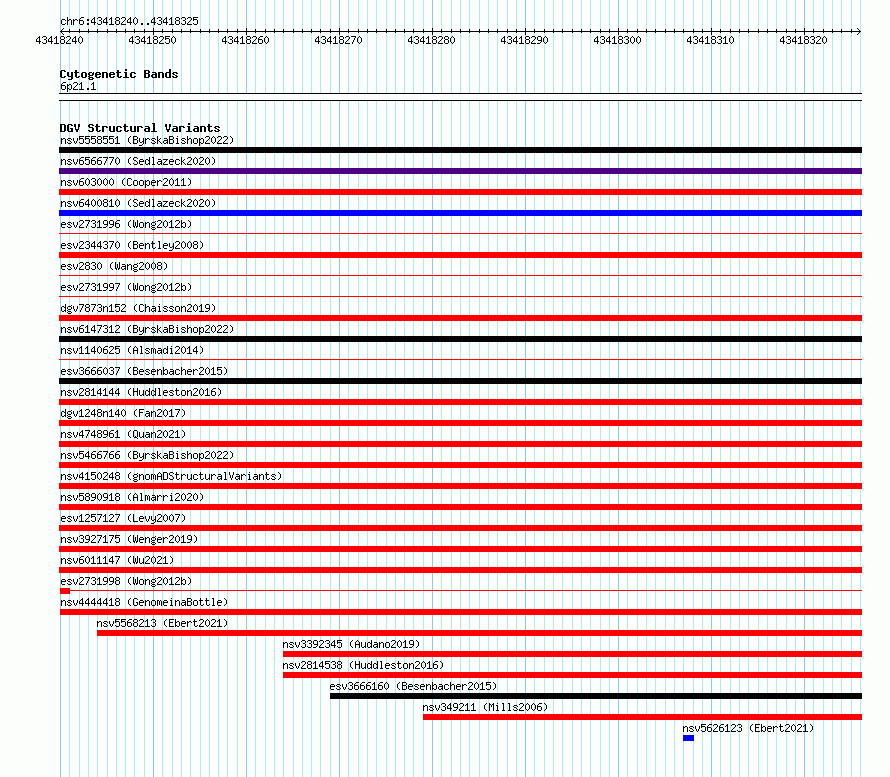
Task: Select nsv6147312 (ByrskaBishop2022) label
Action: [147, 329]
